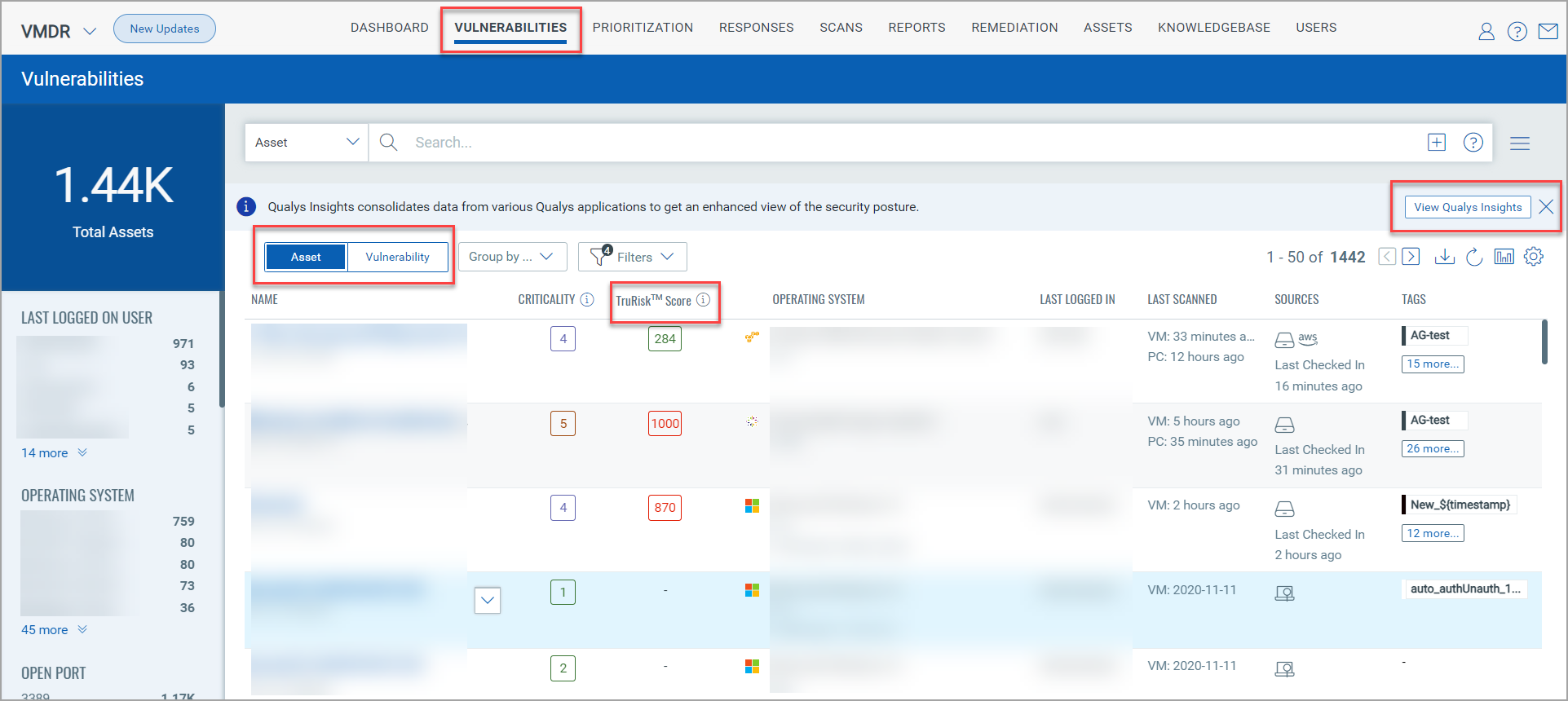Switch to the Vulnerability view toggle

[398, 257]
